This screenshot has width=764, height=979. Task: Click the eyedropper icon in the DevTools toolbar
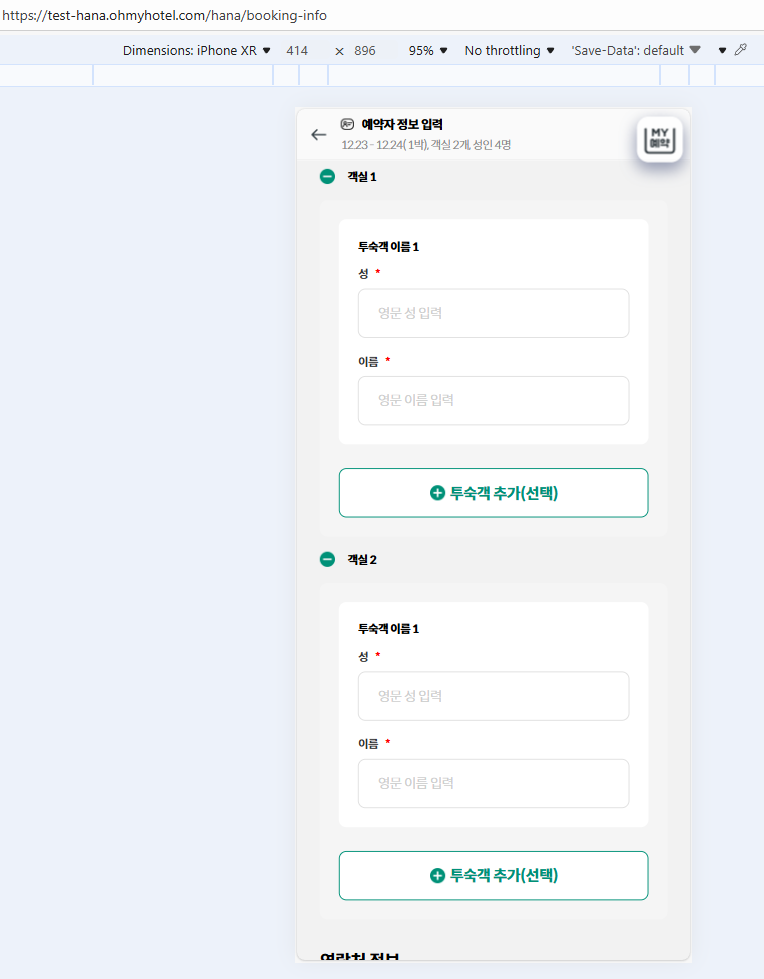click(741, 50)
